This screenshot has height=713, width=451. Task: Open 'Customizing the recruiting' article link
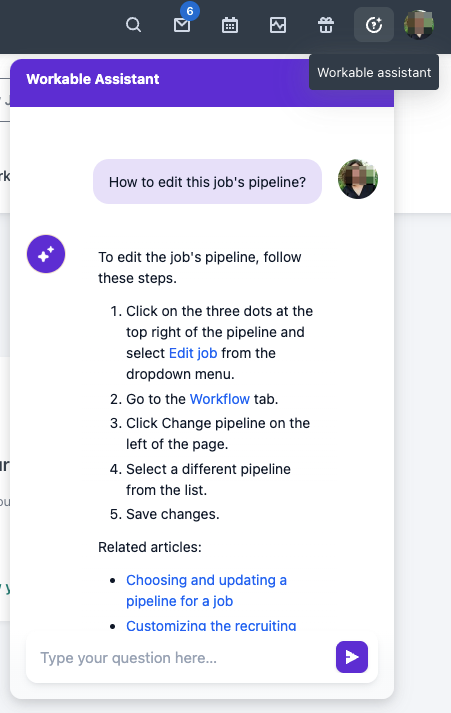pyautogui.click(x=211, y=626)
